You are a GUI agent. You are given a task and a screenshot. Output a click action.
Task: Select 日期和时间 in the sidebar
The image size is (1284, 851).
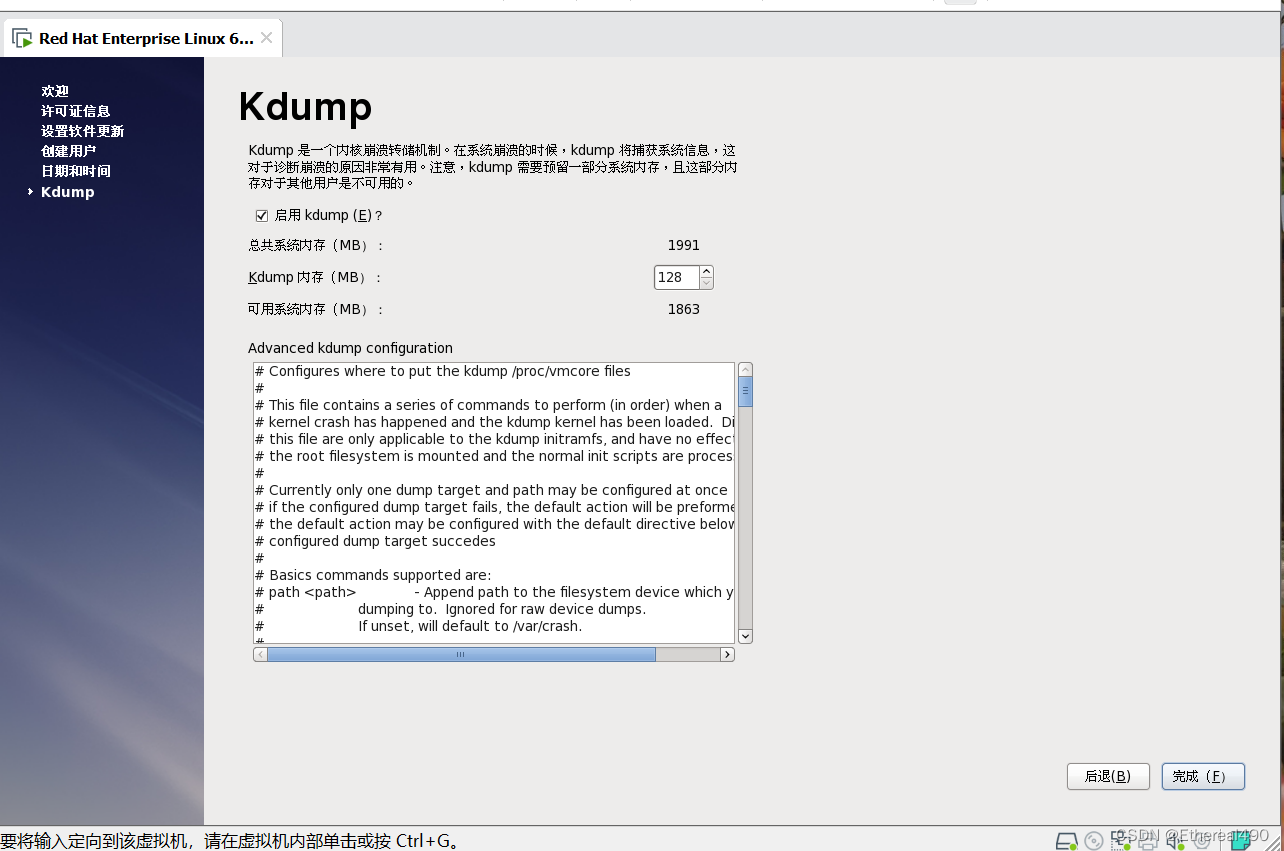pos(76,170)
